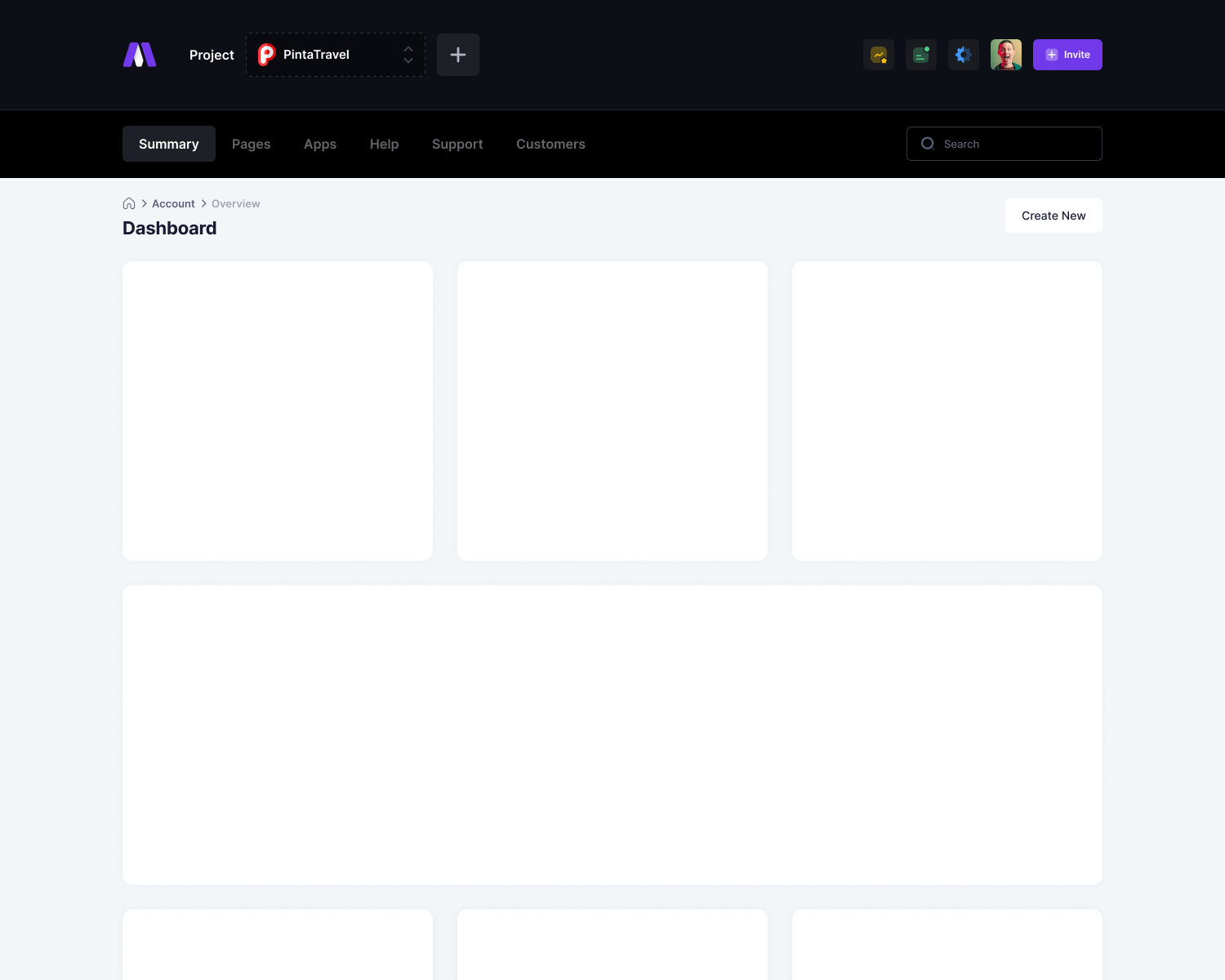Switch to the Customers tab
This screenshot has width=1225, height=980.
550,144
